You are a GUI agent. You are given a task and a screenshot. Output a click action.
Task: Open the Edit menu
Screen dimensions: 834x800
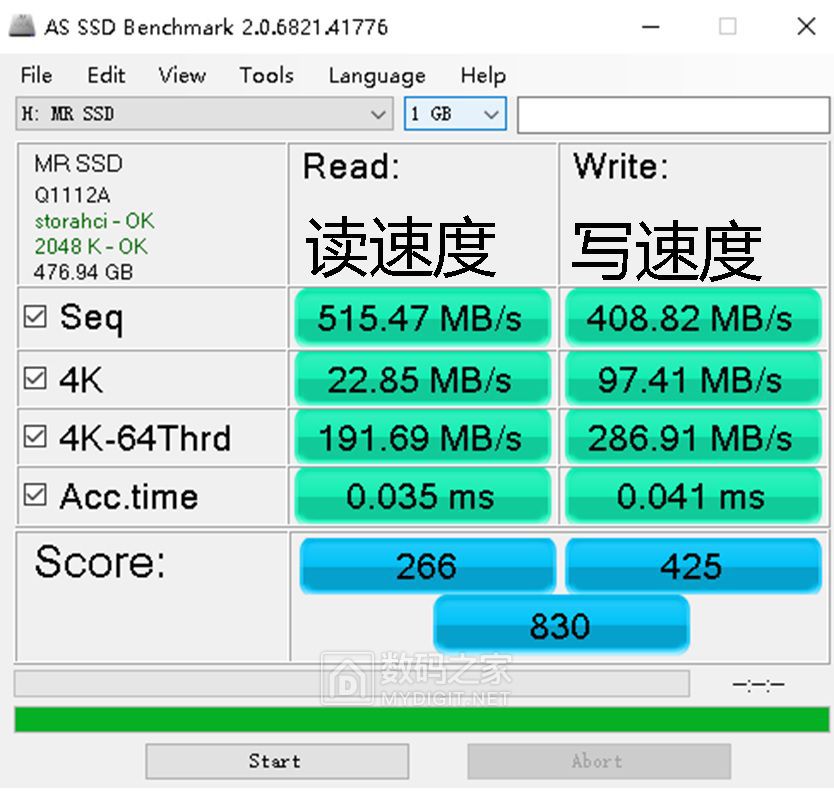point(106,76)
